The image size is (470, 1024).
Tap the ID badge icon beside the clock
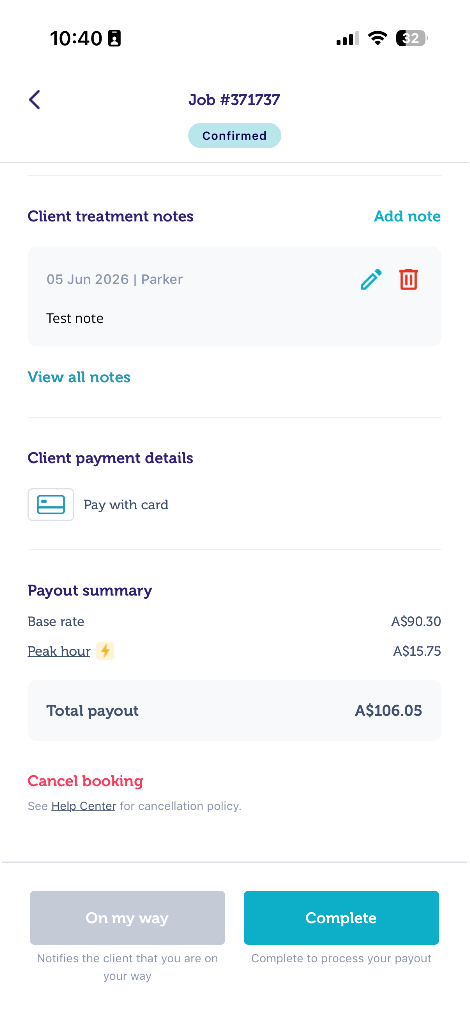115,38
